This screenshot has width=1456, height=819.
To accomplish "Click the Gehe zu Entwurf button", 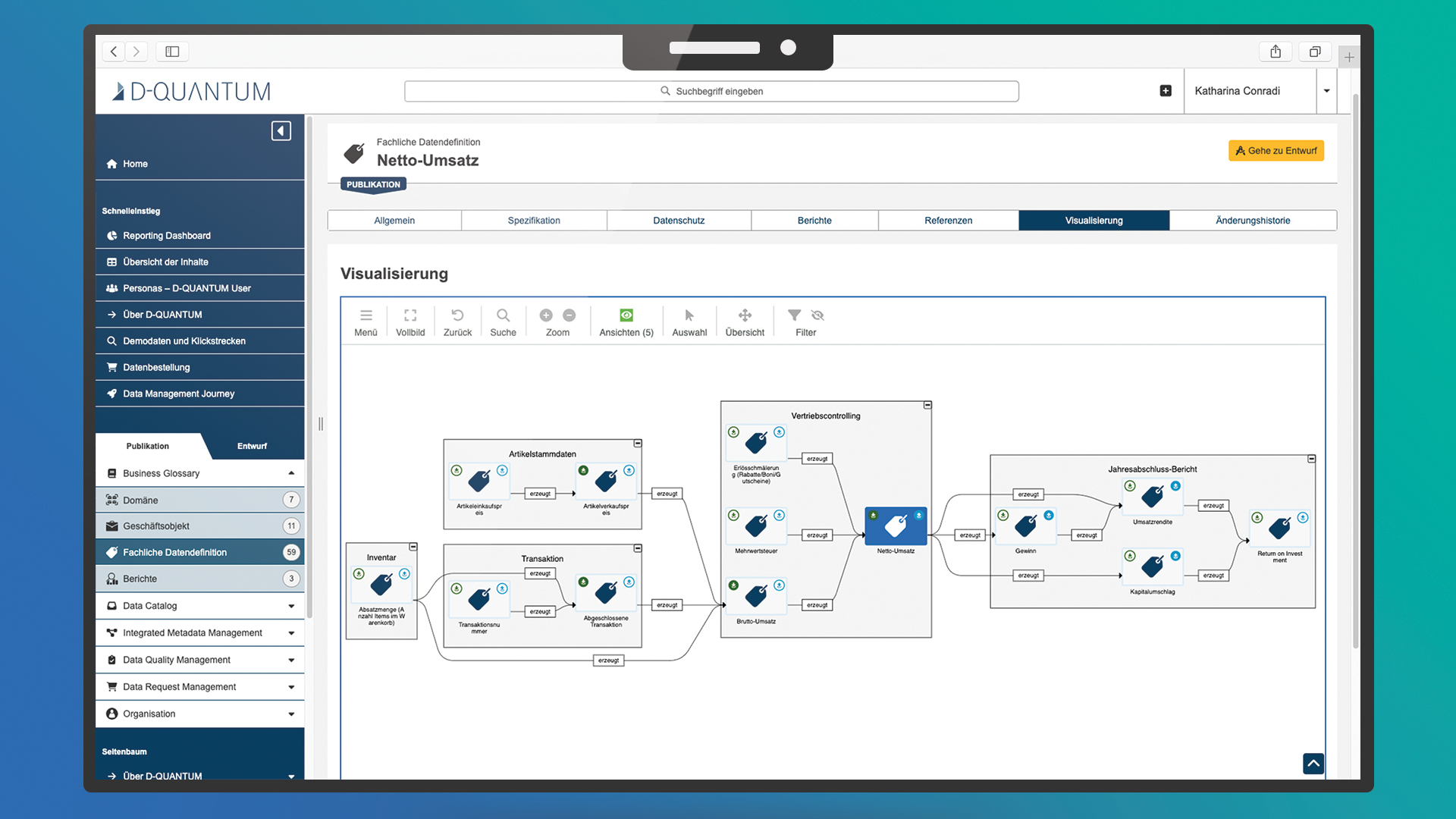I will pos(1276,151).
